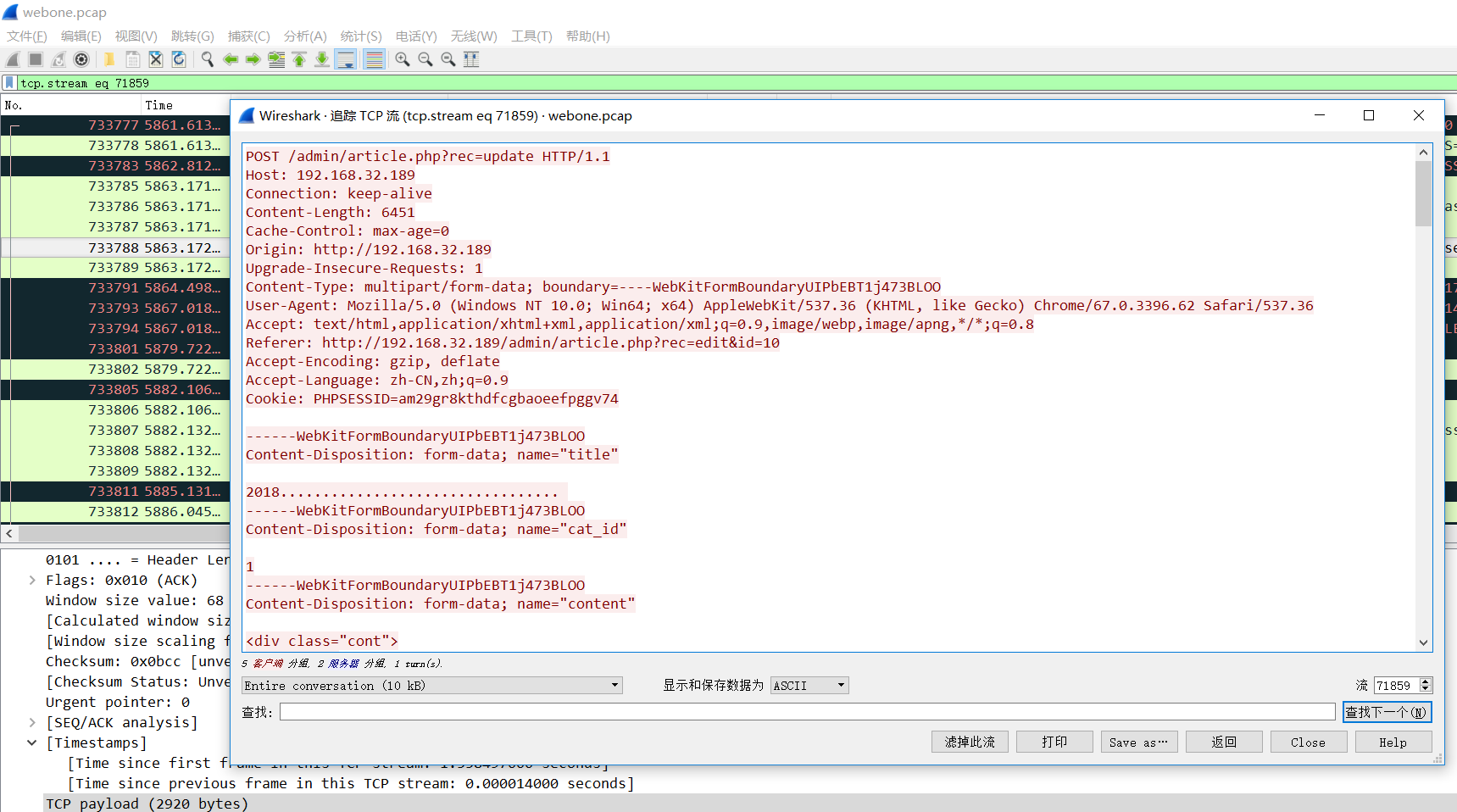This screenshot has width=1457, height=812.
Task: Expand the Flags: 0x010 (ACK) tree item
Action: pos(32,581)
